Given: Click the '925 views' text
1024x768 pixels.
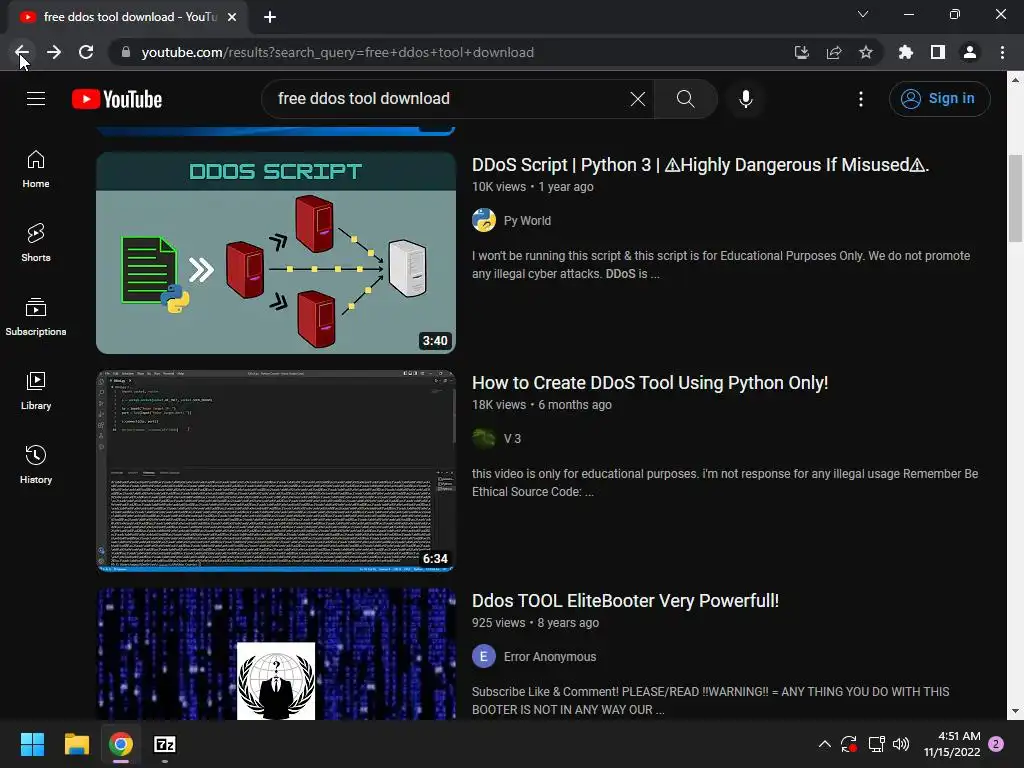Looking at the screenshot, I should pos(498,623).
